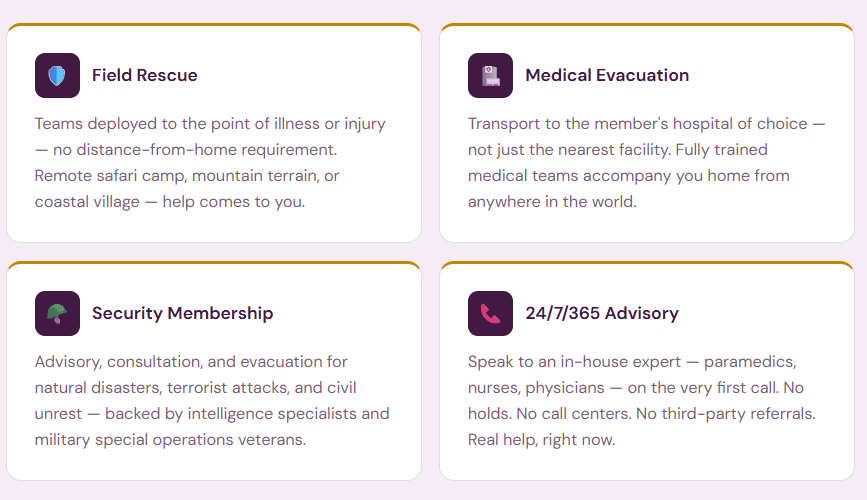Click the Security Membership heading
Image resolution: width=867 pixels, height=500 pixels.
(182, 313)
